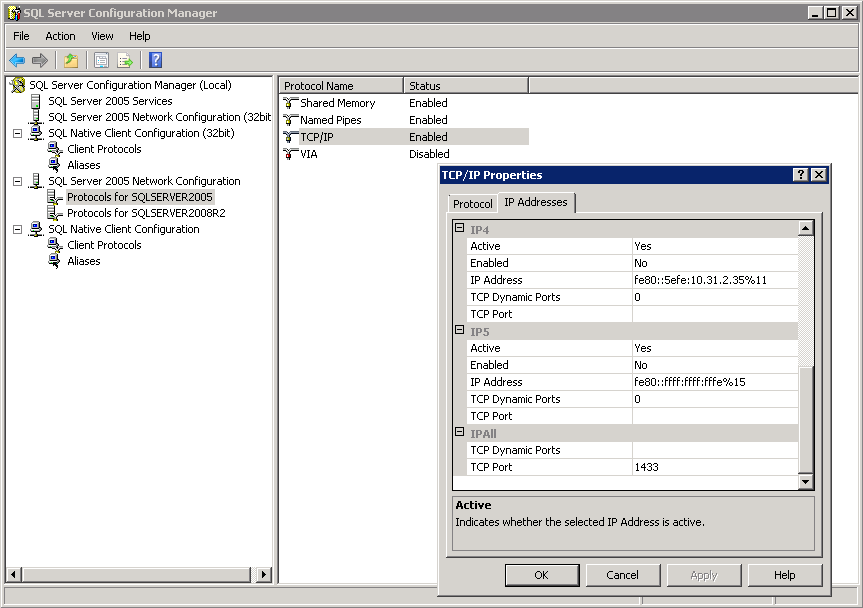Click the 32bit Aliases icon
The image size is (863, 608).
(x=54, y=165)
